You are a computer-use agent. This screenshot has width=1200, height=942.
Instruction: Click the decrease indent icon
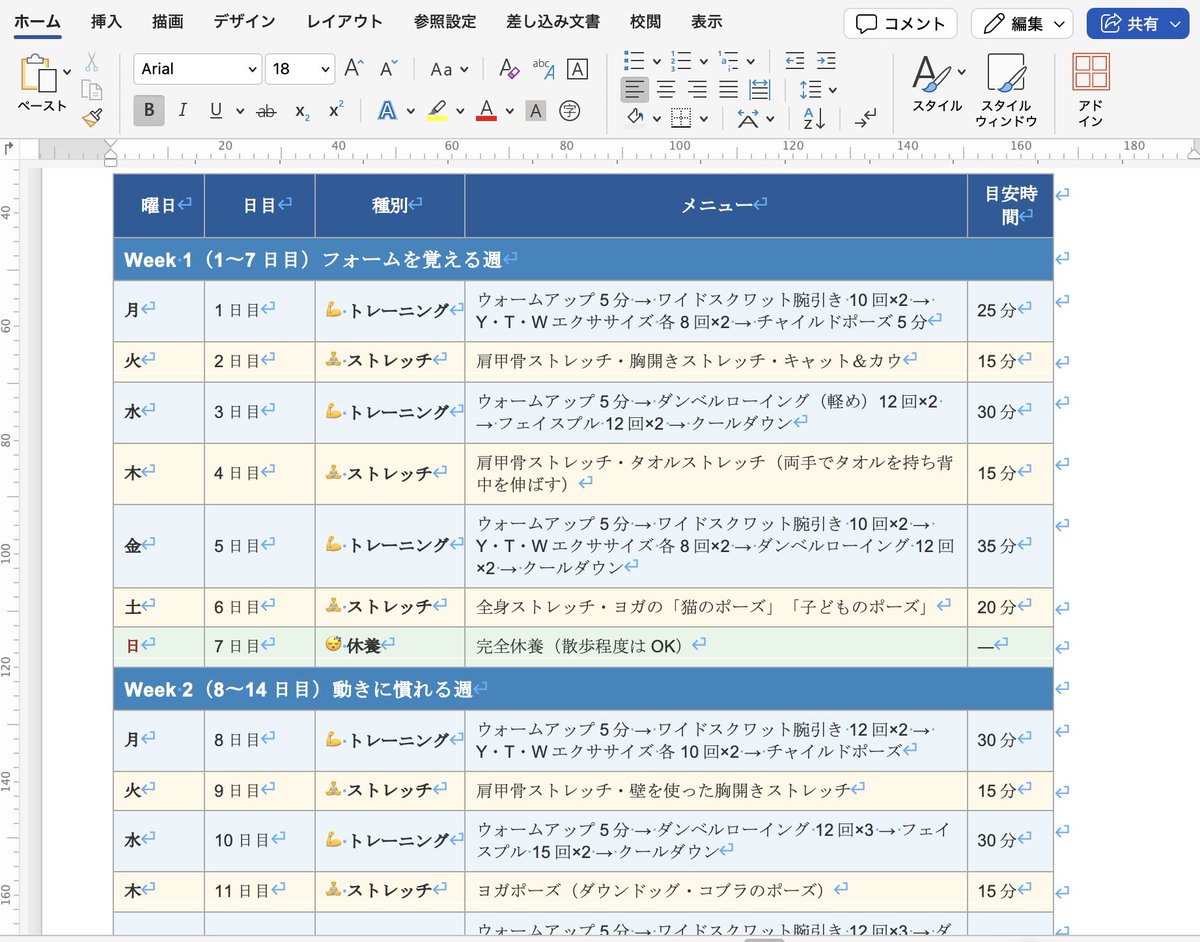[x=795, y=61]
